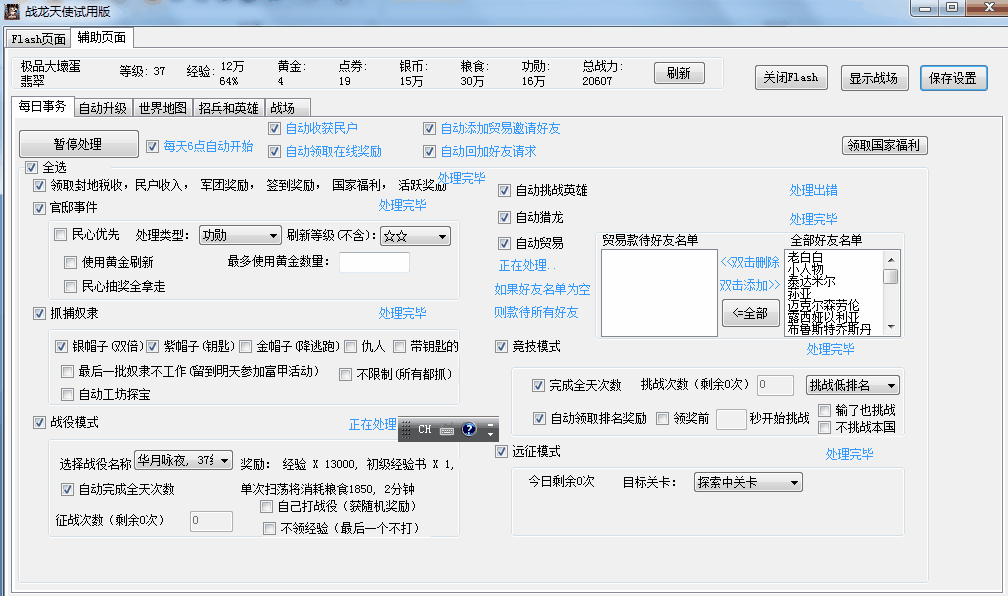The height and width of the screenshot is (596, 1008).
Task: Switch to the 招兵和英雄 tab
Action: coord(228,108)
